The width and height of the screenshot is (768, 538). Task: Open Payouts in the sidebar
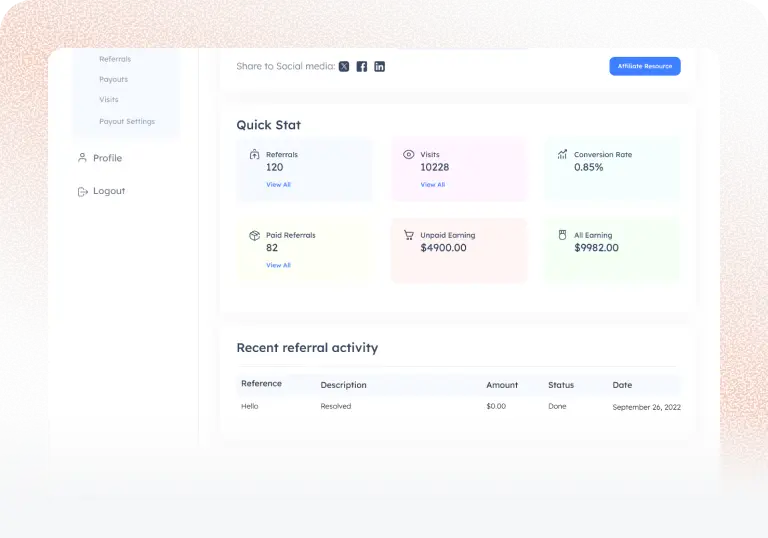[113, 79]
